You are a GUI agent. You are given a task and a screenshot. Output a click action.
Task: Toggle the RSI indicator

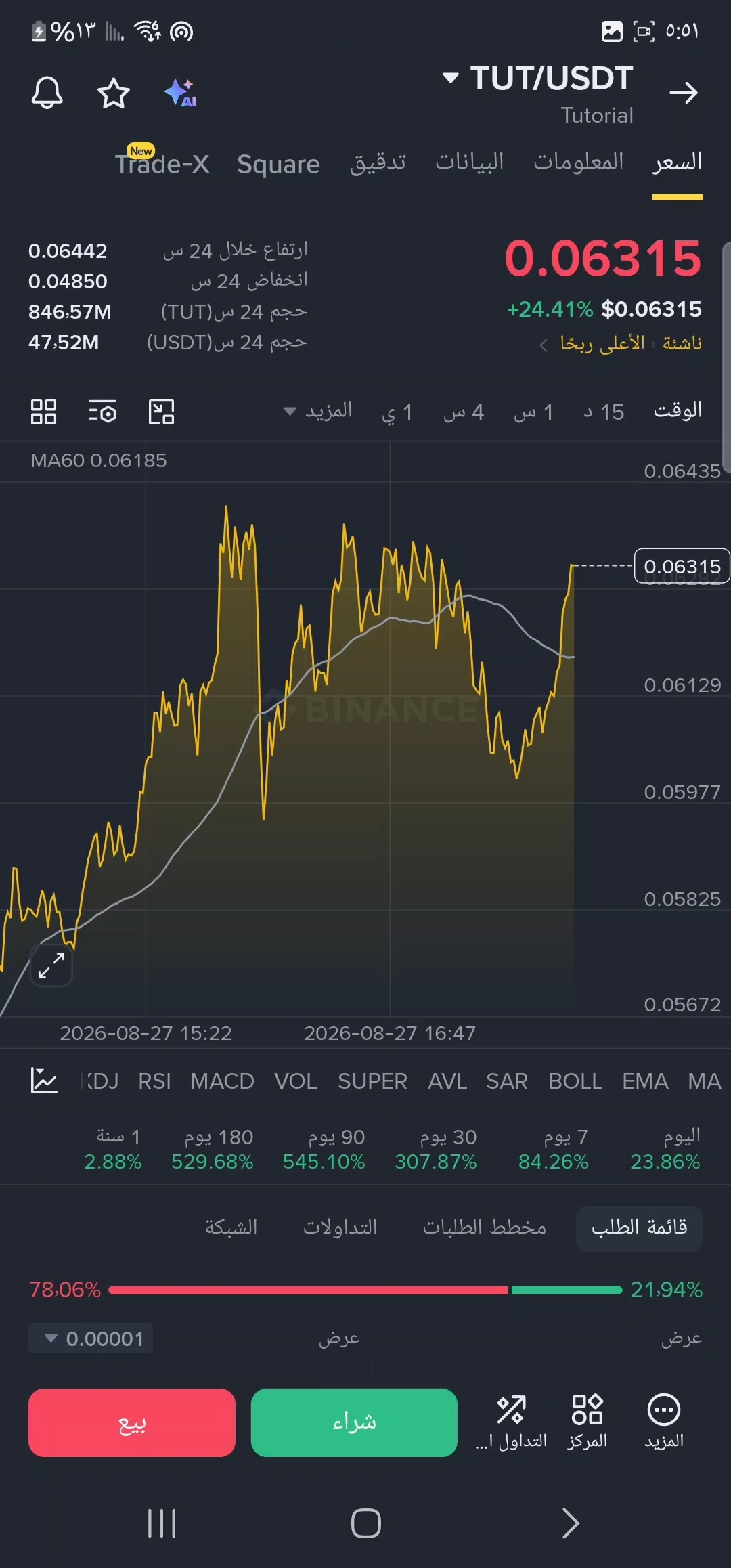coord(154,1081)
